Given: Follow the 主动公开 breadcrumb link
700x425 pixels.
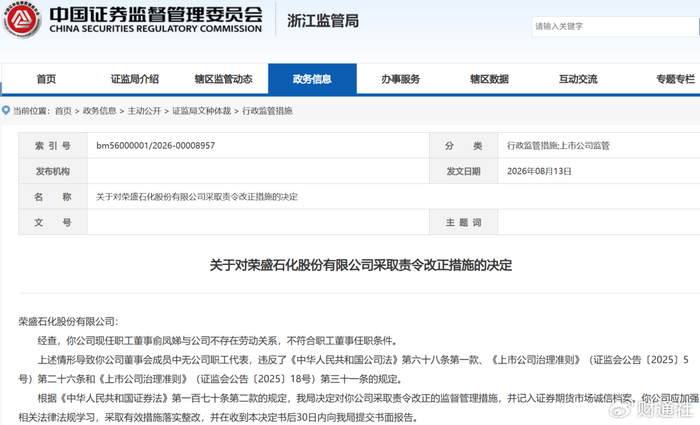Looking at the screenshot, I should (144, 111).
